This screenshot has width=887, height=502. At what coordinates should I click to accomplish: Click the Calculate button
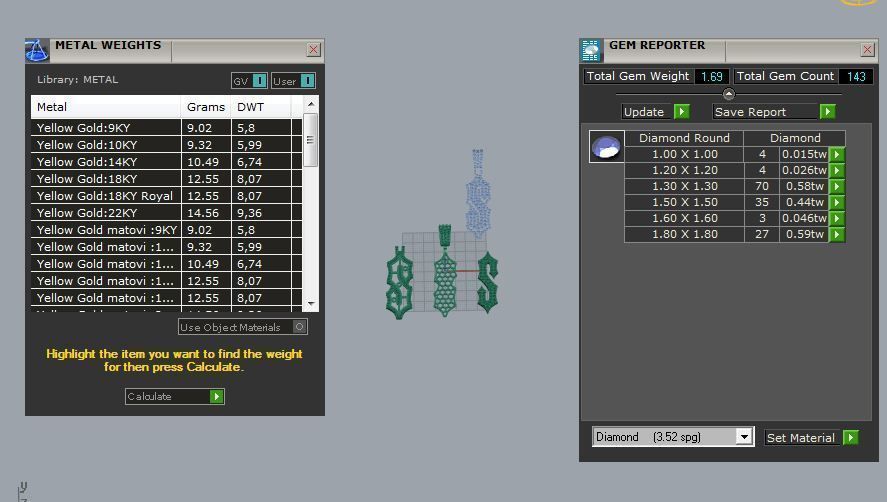click(175, 396)
